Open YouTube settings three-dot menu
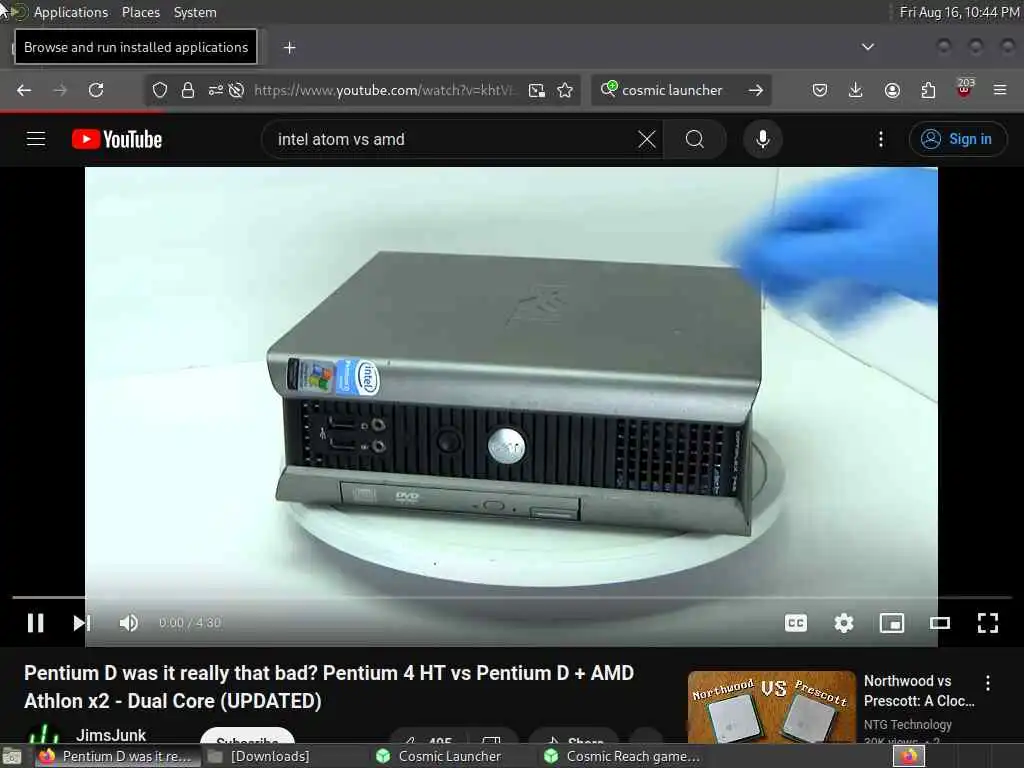Viewport: 1024px width, 768px height. (881, 139)
